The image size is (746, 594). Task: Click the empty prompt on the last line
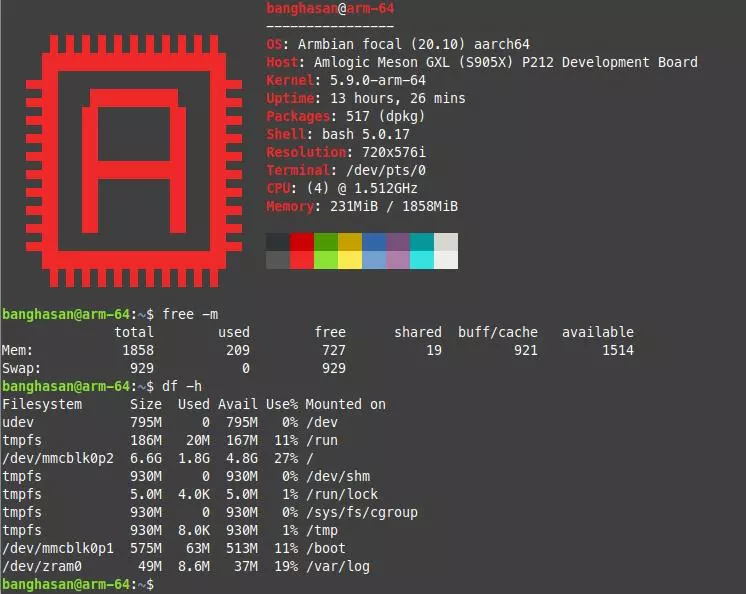coord(78,584)
